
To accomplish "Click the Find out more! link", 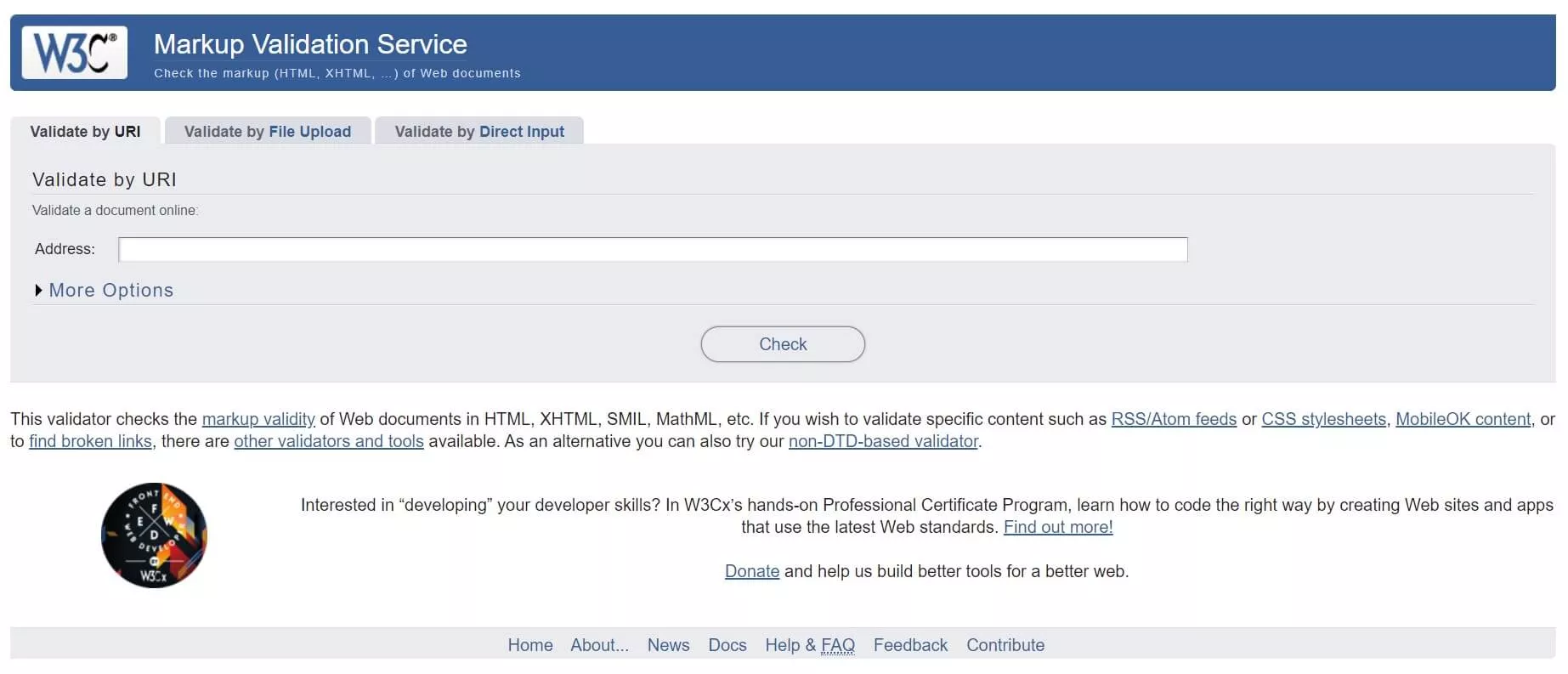I will click(1058, 527).
